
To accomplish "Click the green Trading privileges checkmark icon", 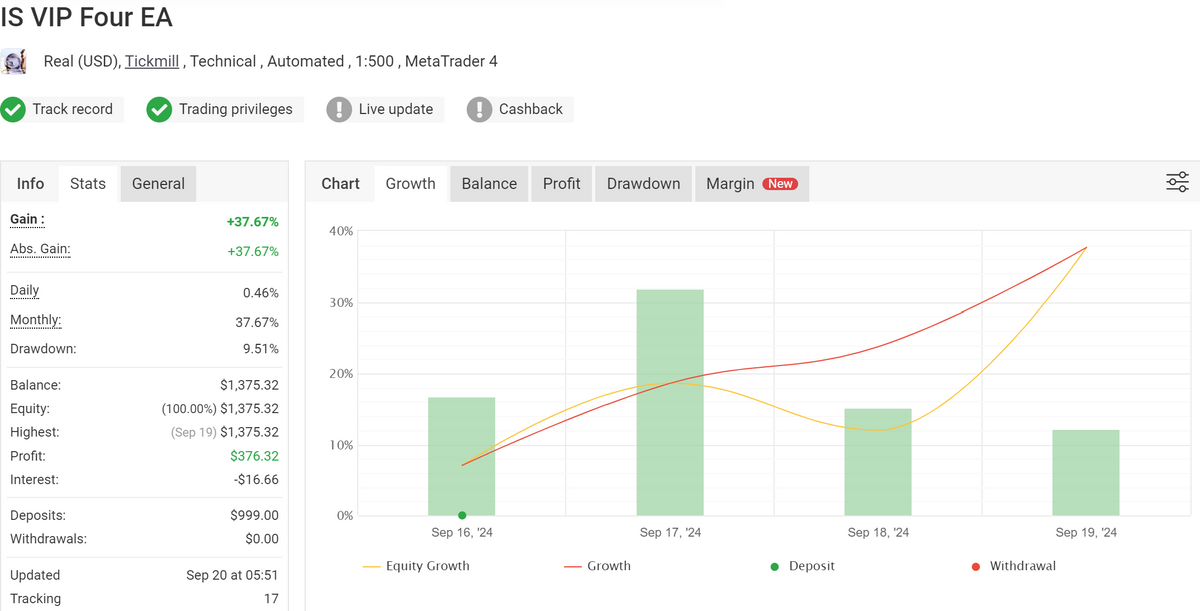I will pyautogui.click(x=159, y=109).
